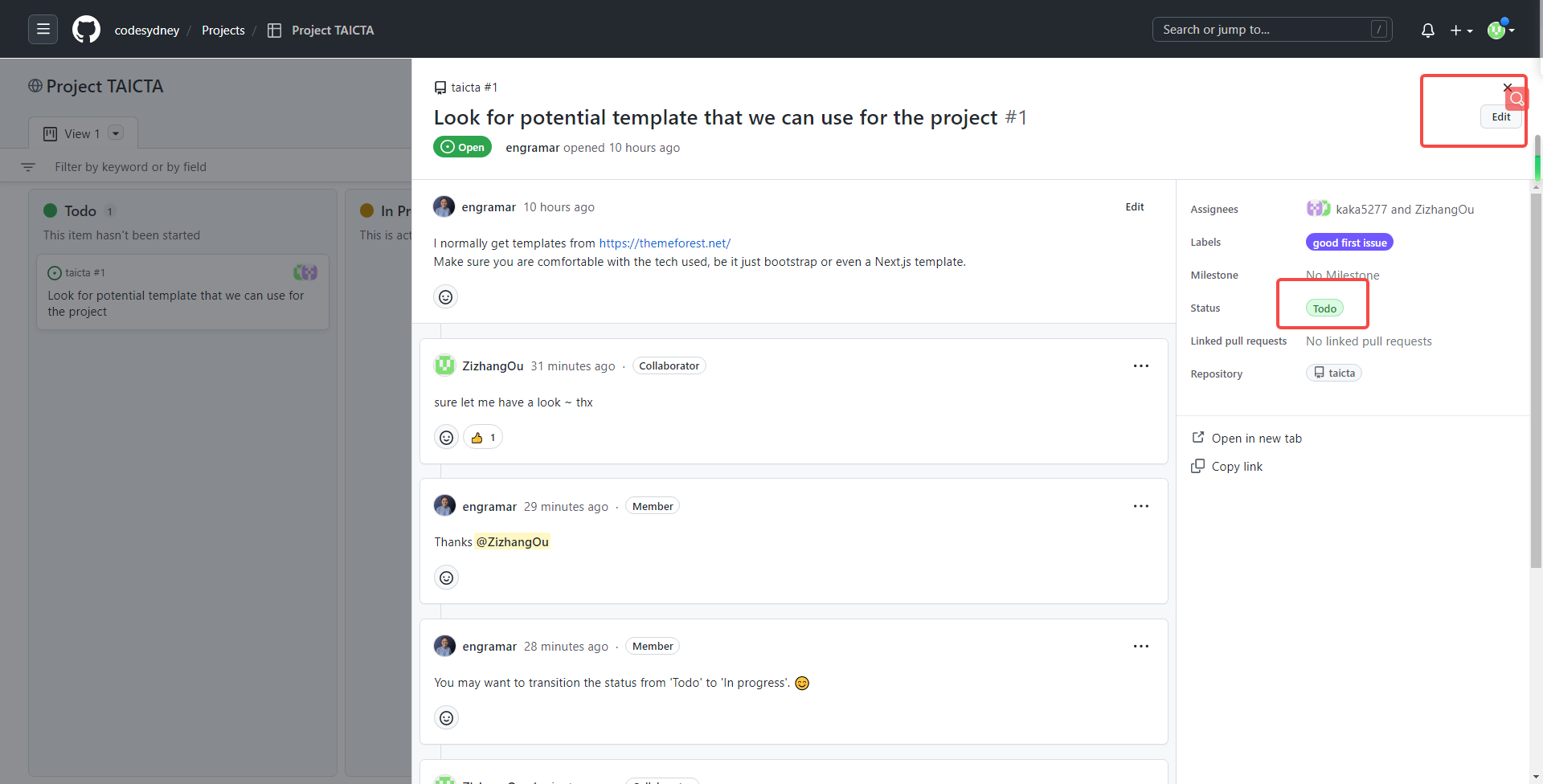Click the Edit button on the issue
1543x784 pixels.
click(1501, 116)
